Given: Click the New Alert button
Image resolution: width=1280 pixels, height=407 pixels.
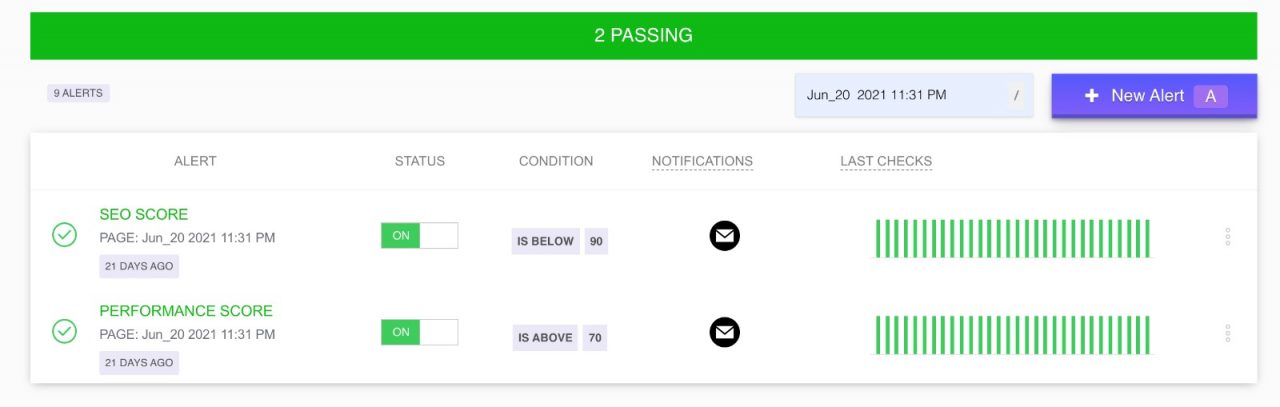Looking at the screenshot, I should (x=1154, y=96).
